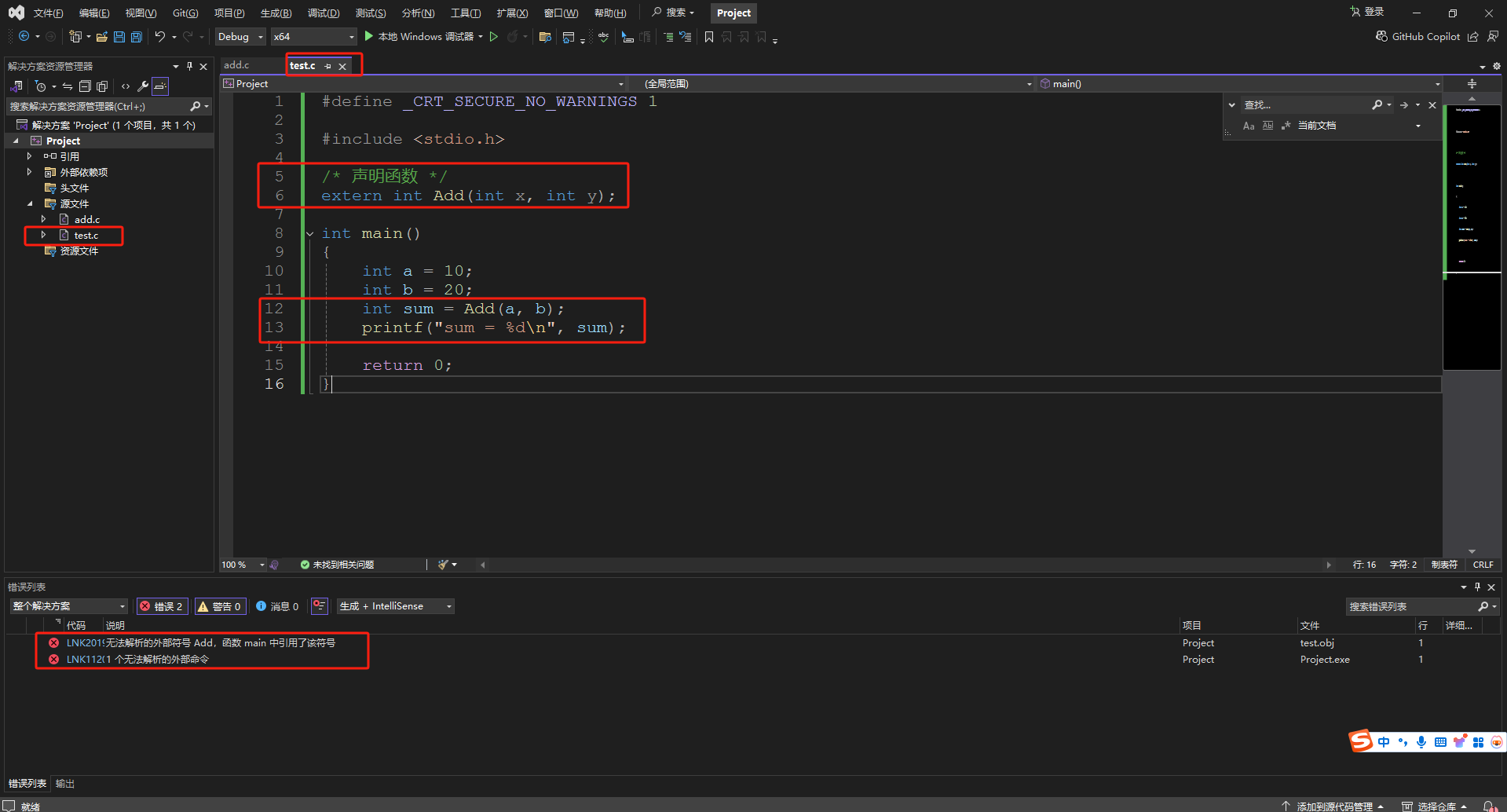Click the pin icon on the test.c tab
This screenshot has height=812, width=1507.
(x=327, y=66)
